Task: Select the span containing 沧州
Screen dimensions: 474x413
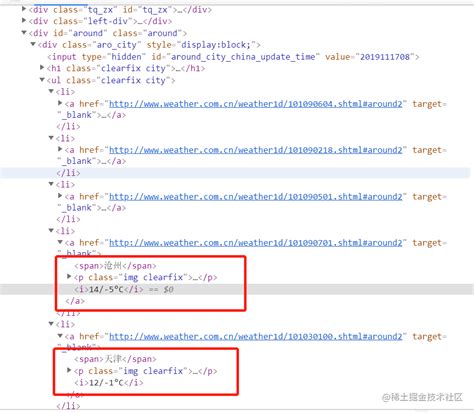Action: tap(115, 266)
